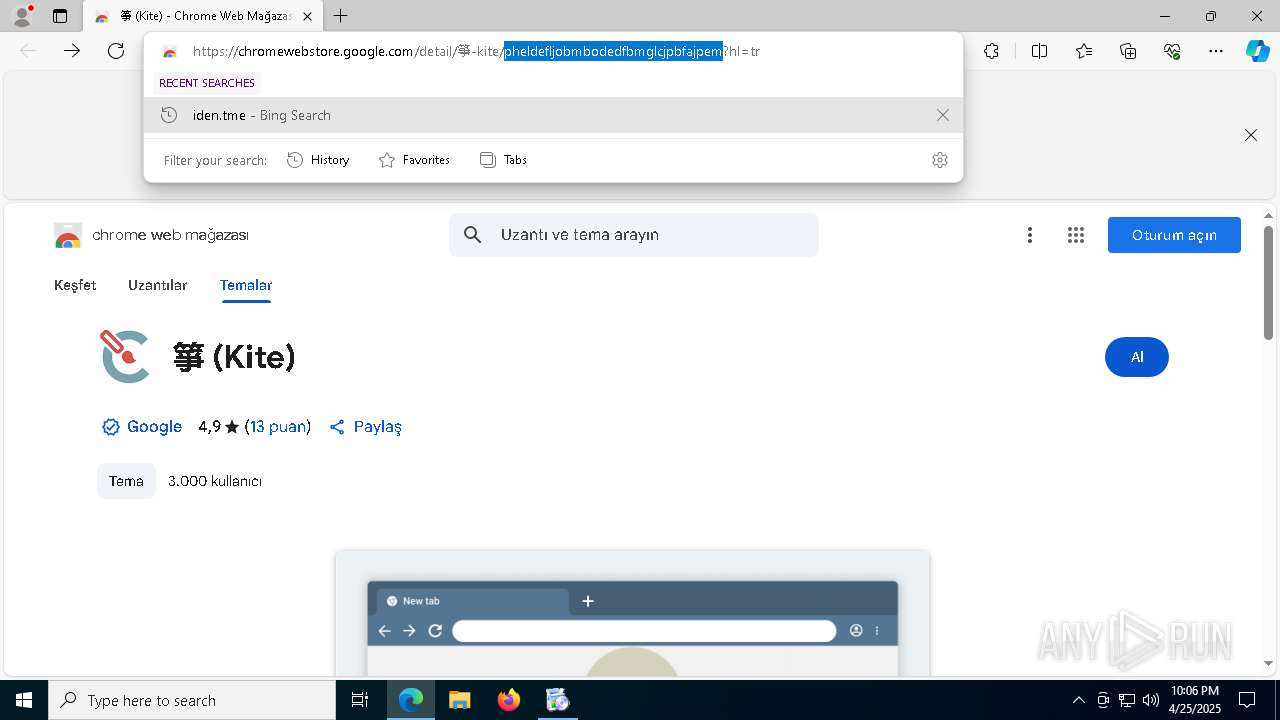This screenshot has height=720, width=1280.
Task: Click the address bar URL field
Action: [x=476, y=51]
